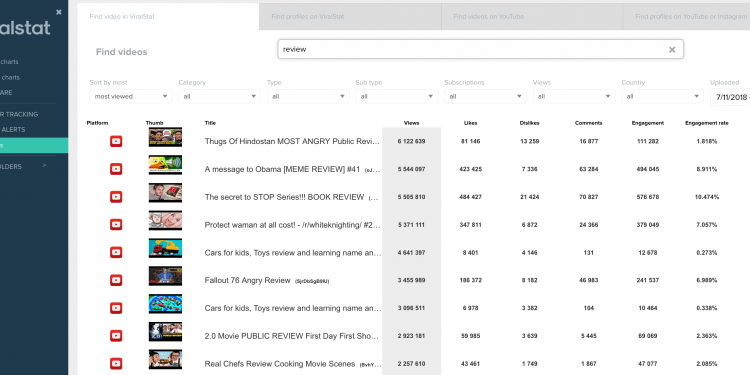Click the search box containing 'review'
The height and width of the screenshot is (375, 750).
(x=480, y=49)
